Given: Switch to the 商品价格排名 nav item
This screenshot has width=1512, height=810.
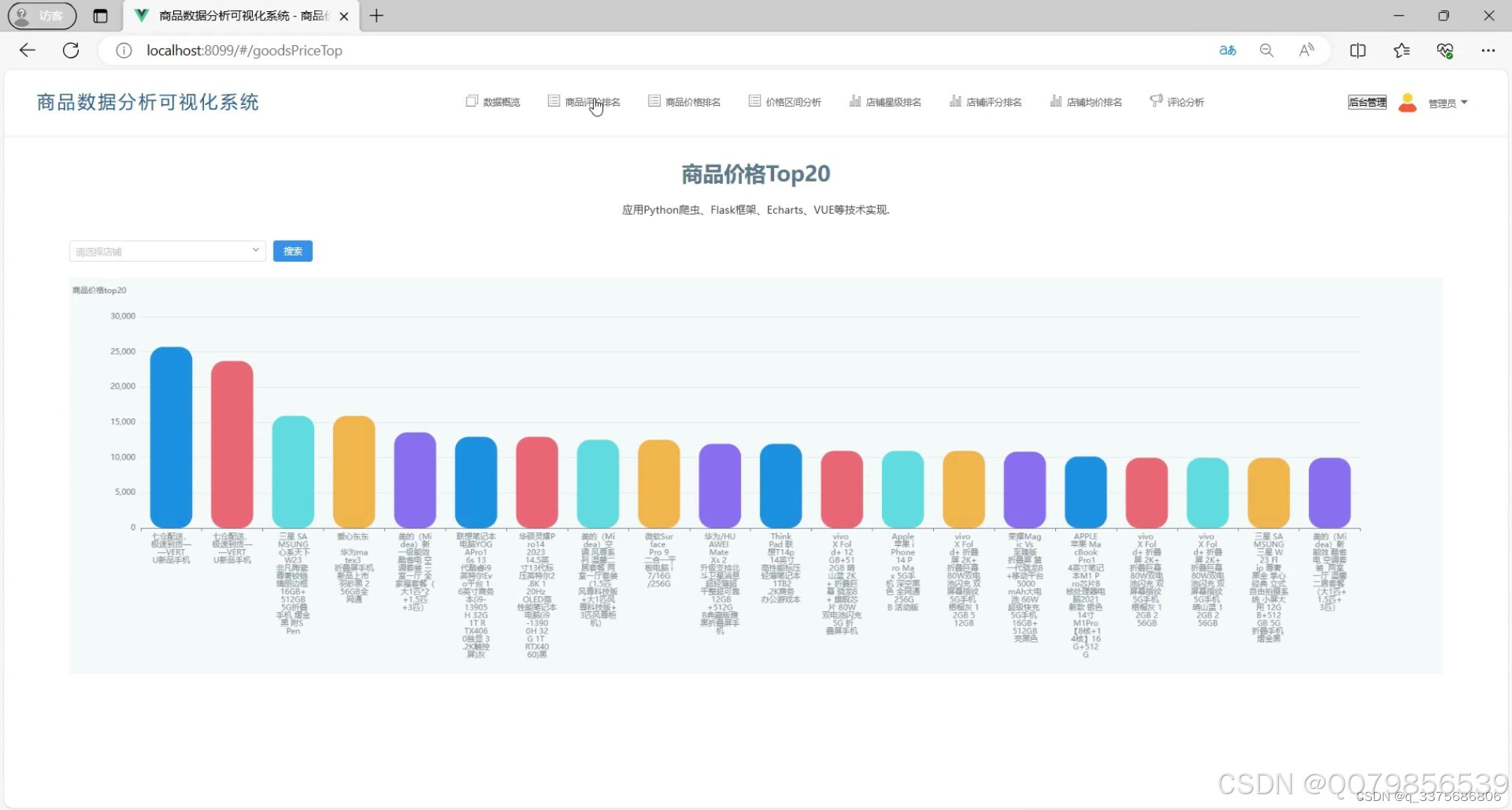Looking at the screenshot, I should (692, 100).
